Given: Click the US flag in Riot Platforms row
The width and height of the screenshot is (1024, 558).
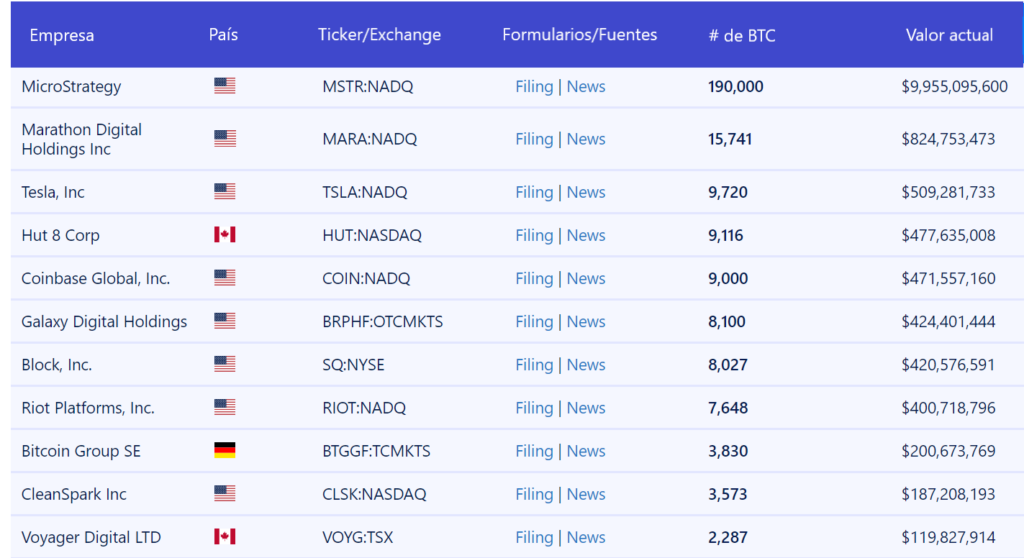Looking at the screenshot, I should 225,407.
